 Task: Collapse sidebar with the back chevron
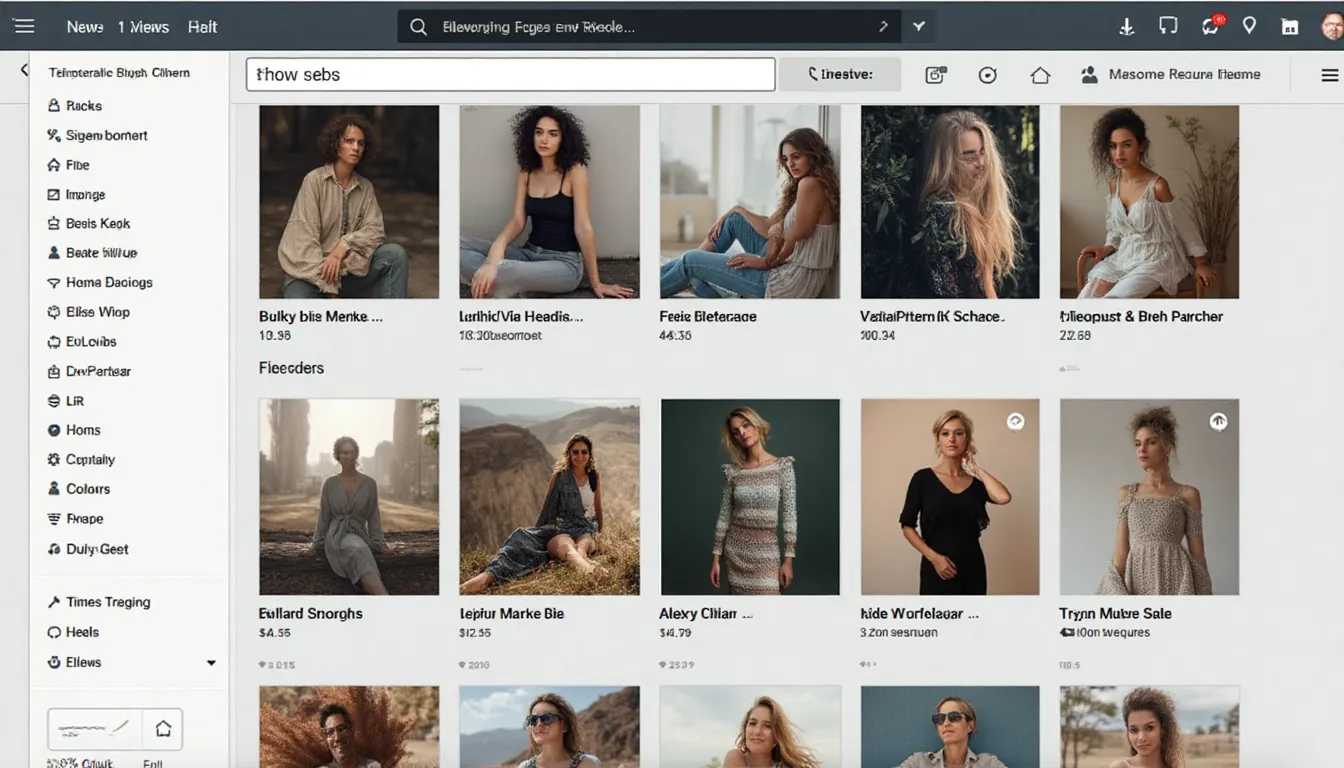point(24,70)
